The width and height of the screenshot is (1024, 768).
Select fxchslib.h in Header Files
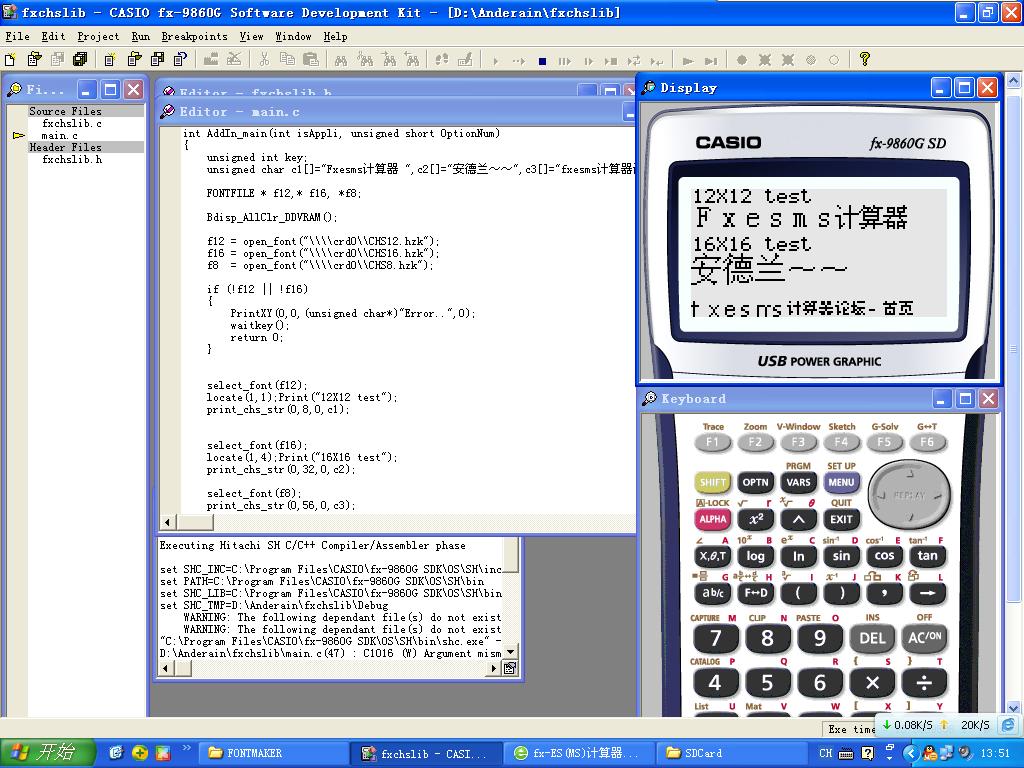pos(72,159)
